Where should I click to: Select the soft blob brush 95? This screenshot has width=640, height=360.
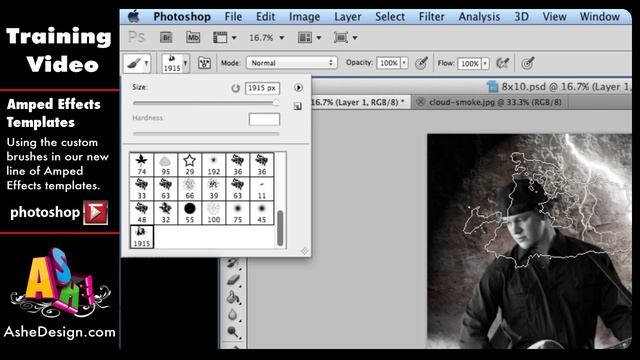tap(165, 164)
